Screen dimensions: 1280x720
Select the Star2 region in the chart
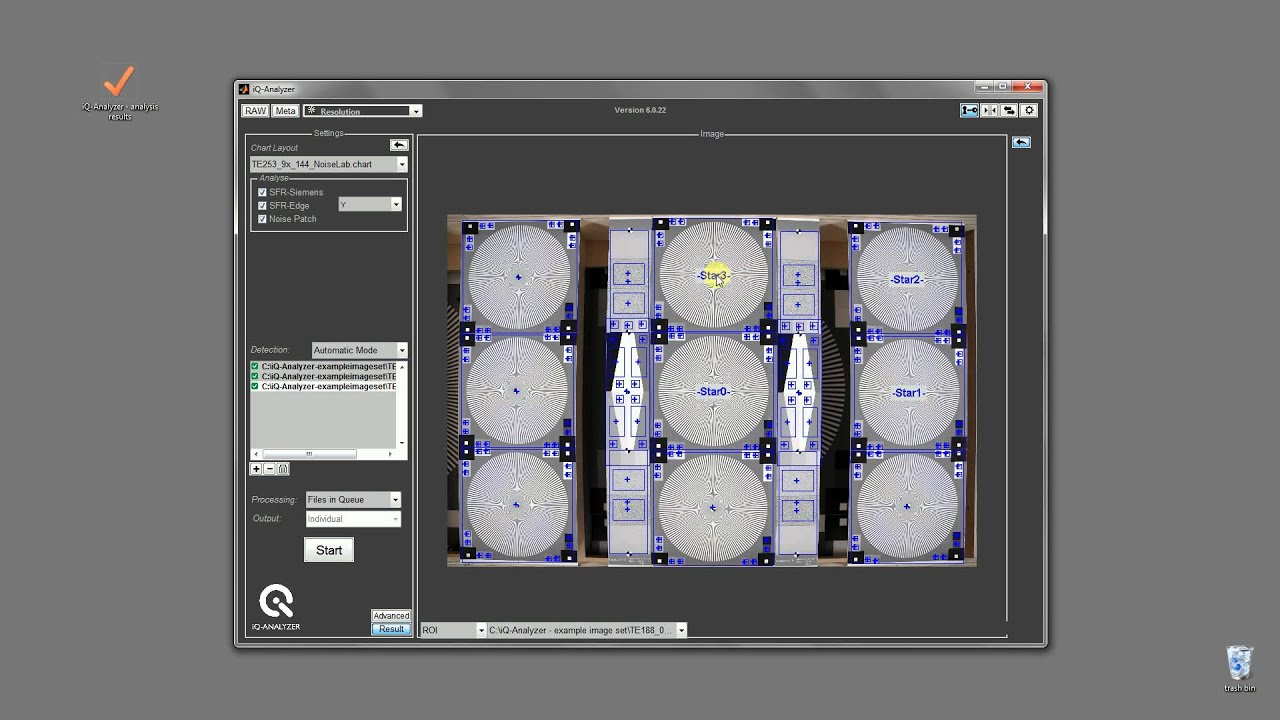pyautogui.click(x=907, y=279)
